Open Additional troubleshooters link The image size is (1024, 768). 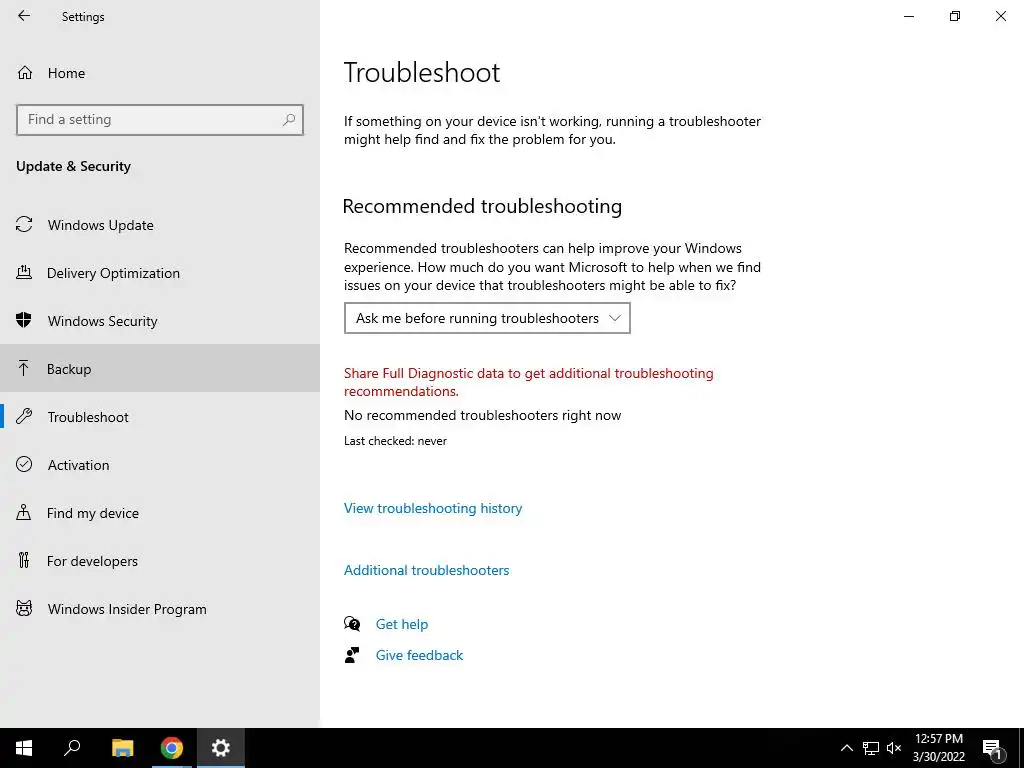pos(426,570)
